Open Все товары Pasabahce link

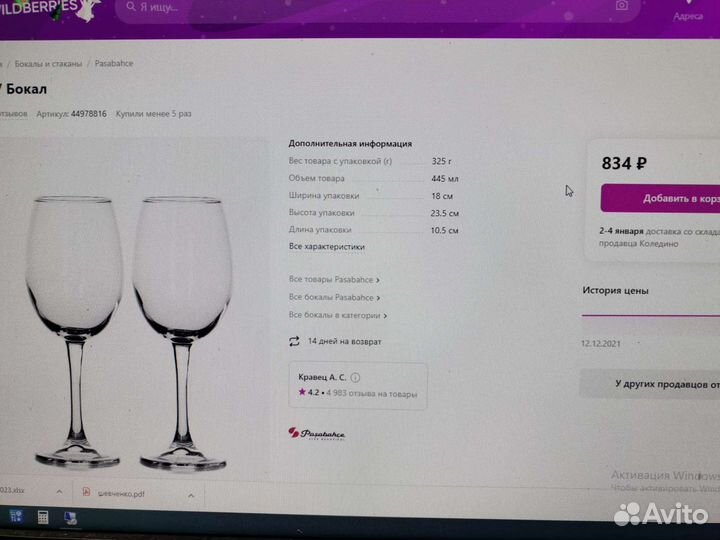[334, 279]
